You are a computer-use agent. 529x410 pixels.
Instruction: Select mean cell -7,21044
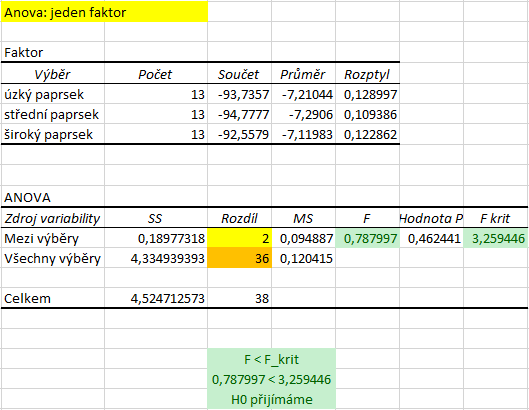(304, 94)
